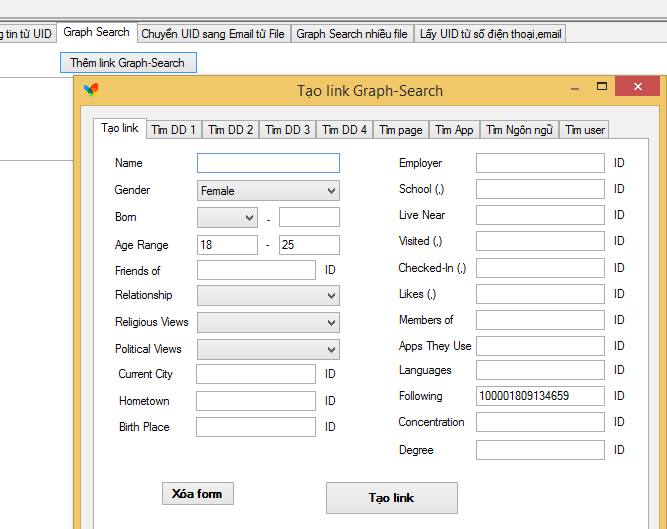Click ID link next to Concentration

619,422
